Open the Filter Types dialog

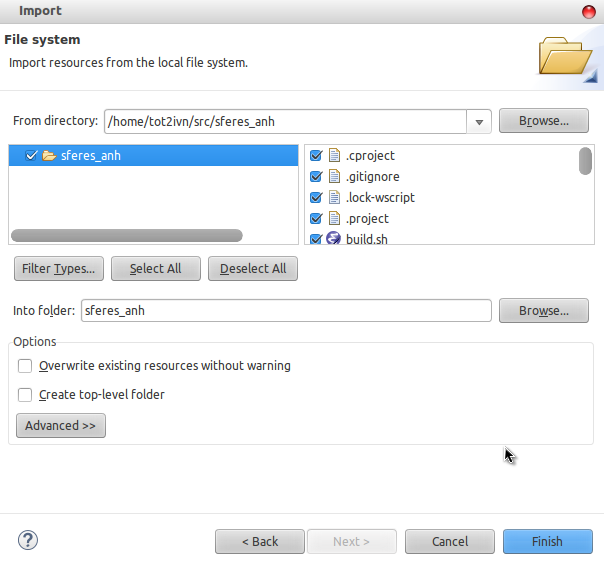[58, 269]
